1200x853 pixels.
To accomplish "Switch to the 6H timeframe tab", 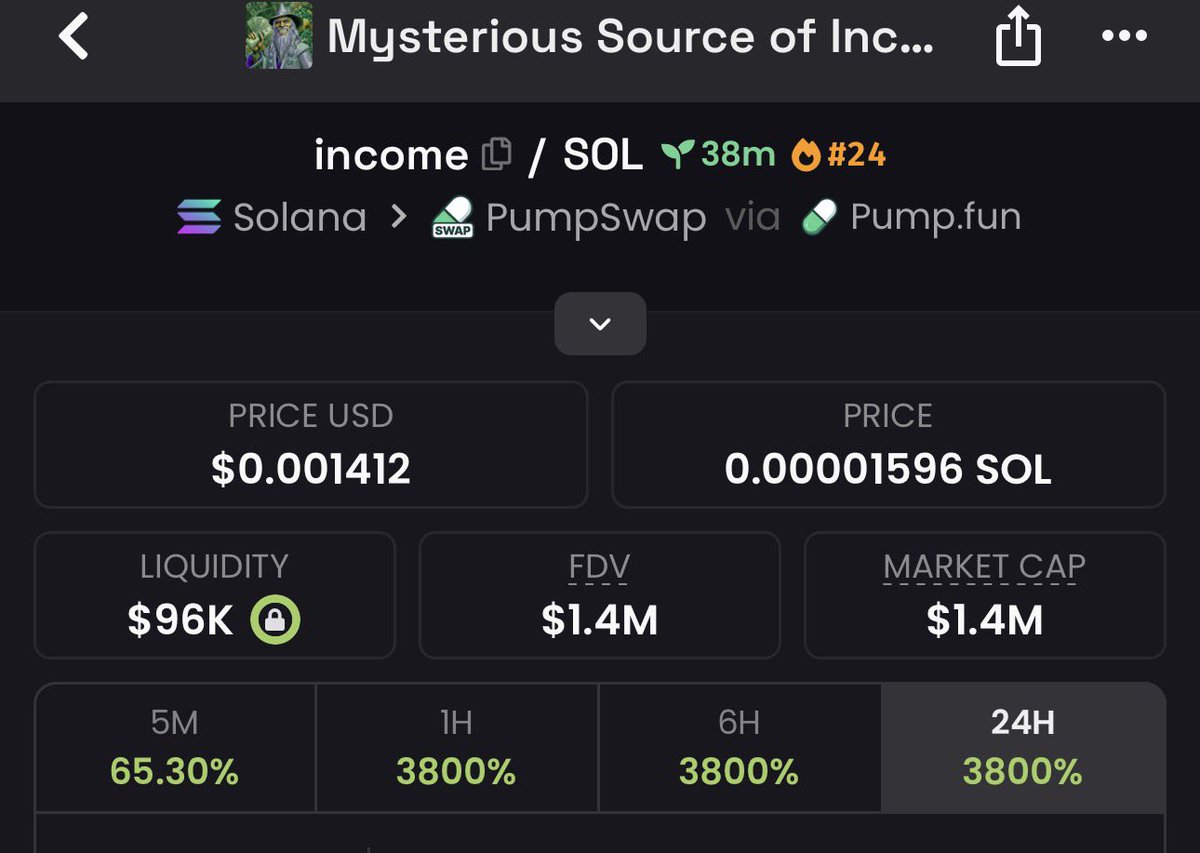I will point(739,747).
